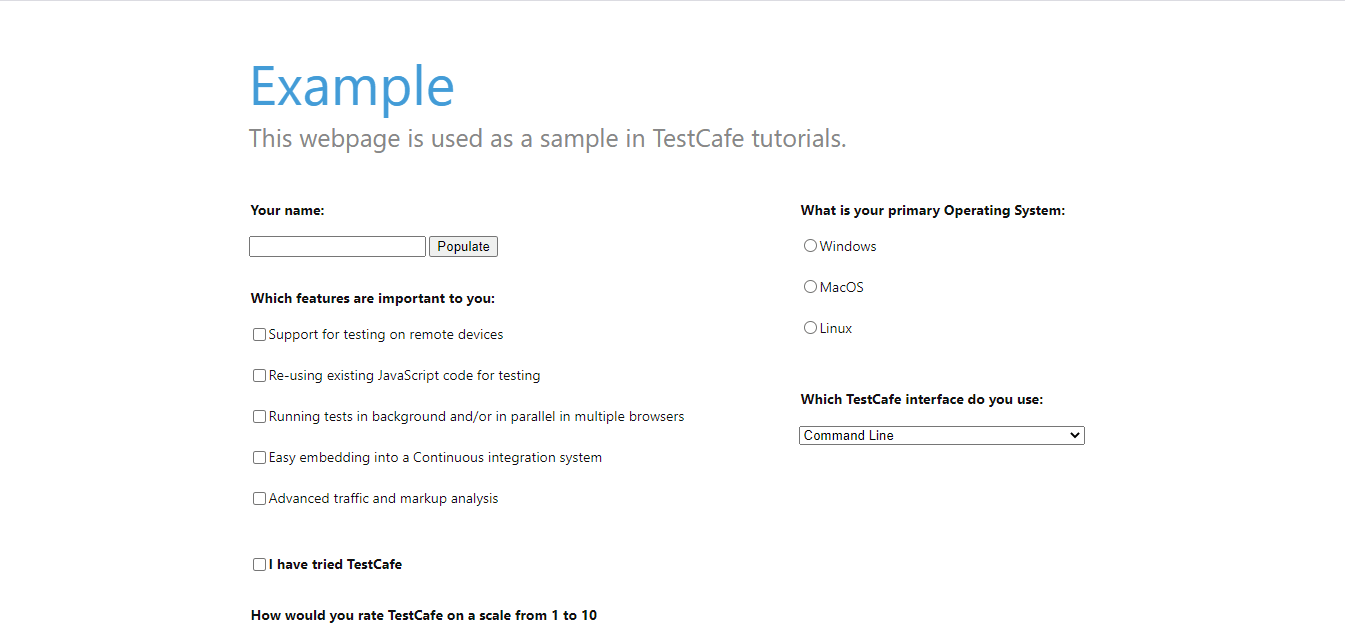Select the Windows radio button

[x=810, y=245]
